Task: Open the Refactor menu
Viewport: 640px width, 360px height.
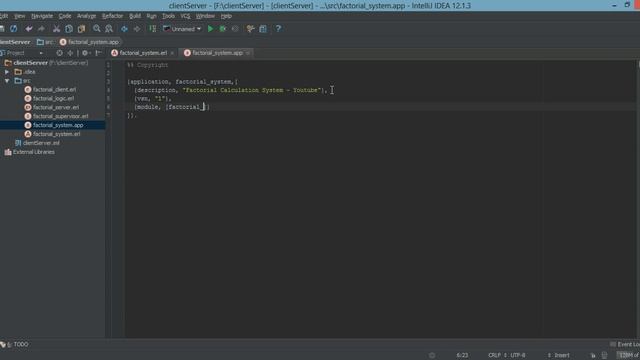Action: (112, 16)
